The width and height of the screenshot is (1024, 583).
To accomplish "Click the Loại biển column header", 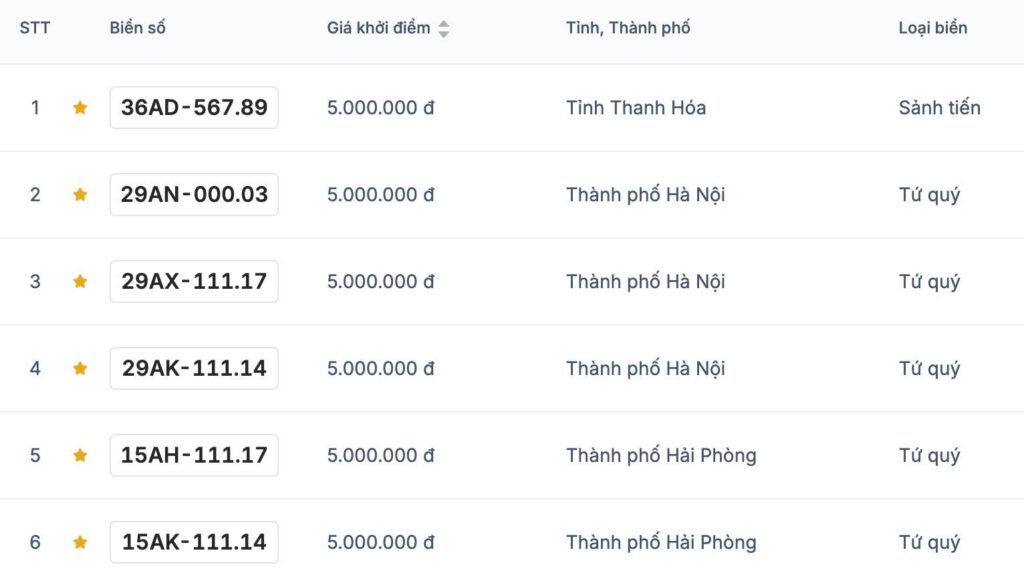I will pyautogui.click(x=933, y=28).
